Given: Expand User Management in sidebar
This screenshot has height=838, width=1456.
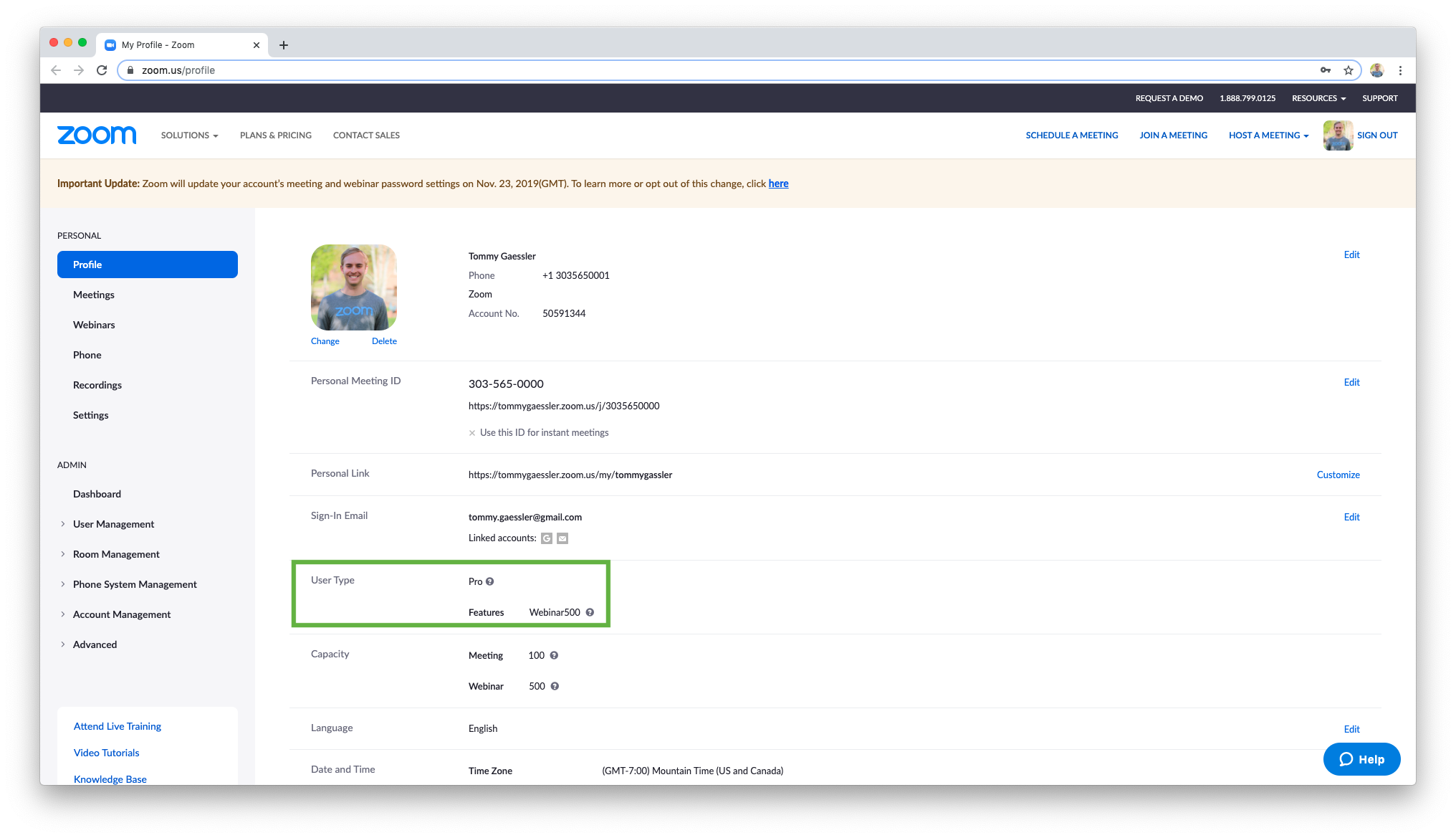Looking at the screenshot, I should [x=113, y=524].
